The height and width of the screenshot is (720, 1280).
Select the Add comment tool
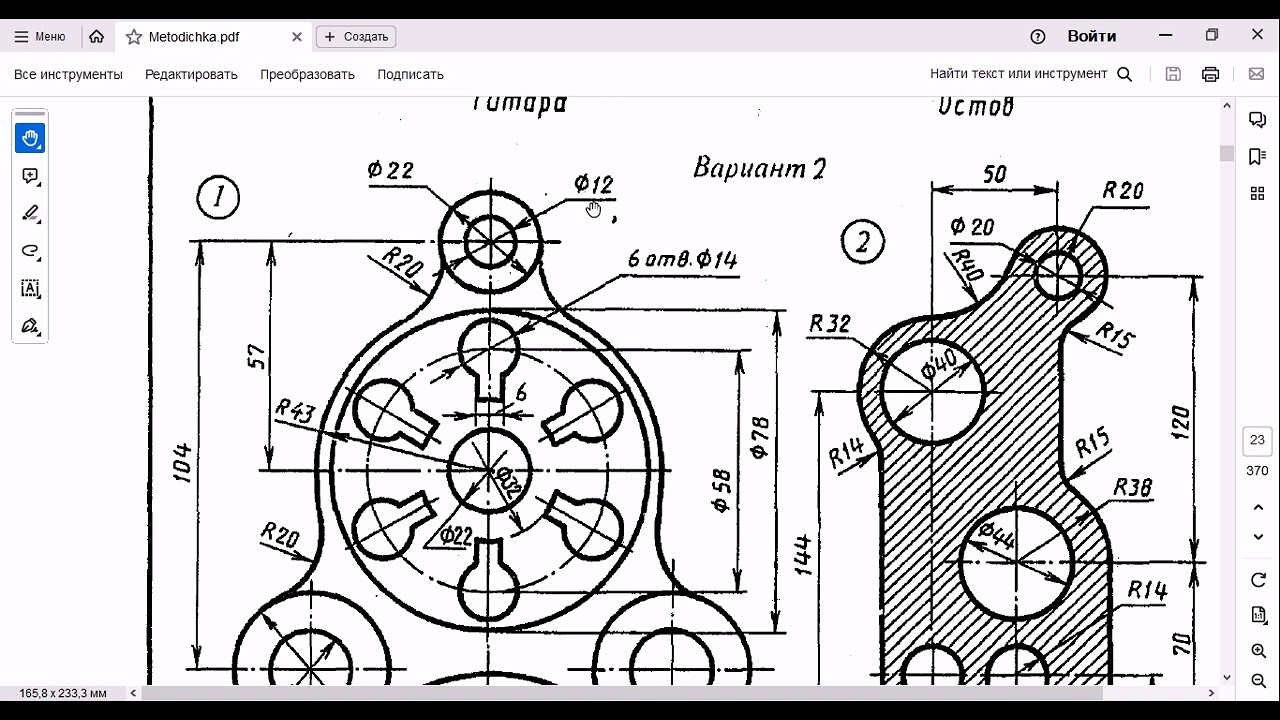click(x=30, y=176)
